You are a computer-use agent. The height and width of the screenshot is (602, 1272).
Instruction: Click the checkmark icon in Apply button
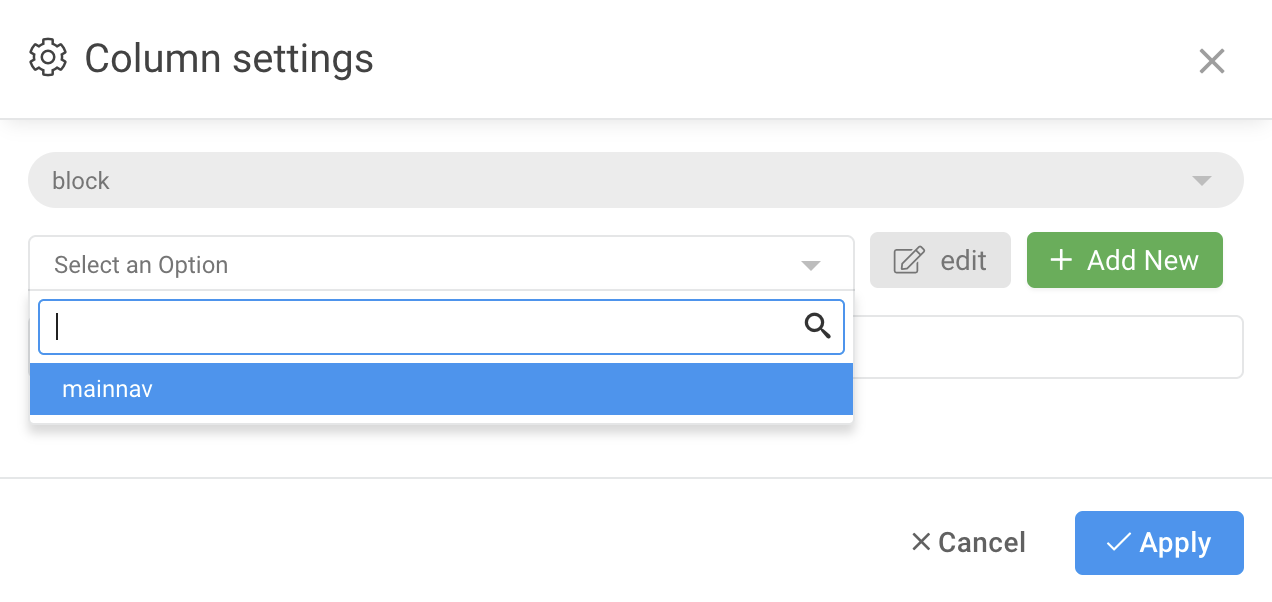[x=1118, y=543]
